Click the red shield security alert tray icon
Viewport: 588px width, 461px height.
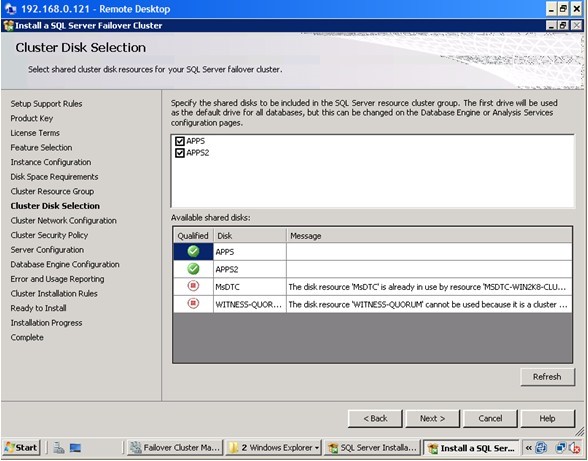pyautogui.click(x=574, y=448)
